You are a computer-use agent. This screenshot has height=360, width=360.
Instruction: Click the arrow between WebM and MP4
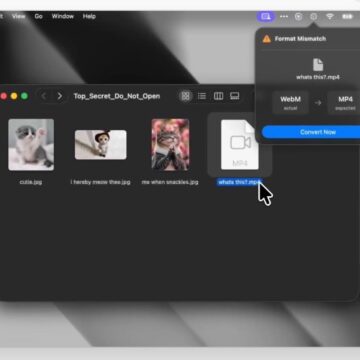click(318, 103)
